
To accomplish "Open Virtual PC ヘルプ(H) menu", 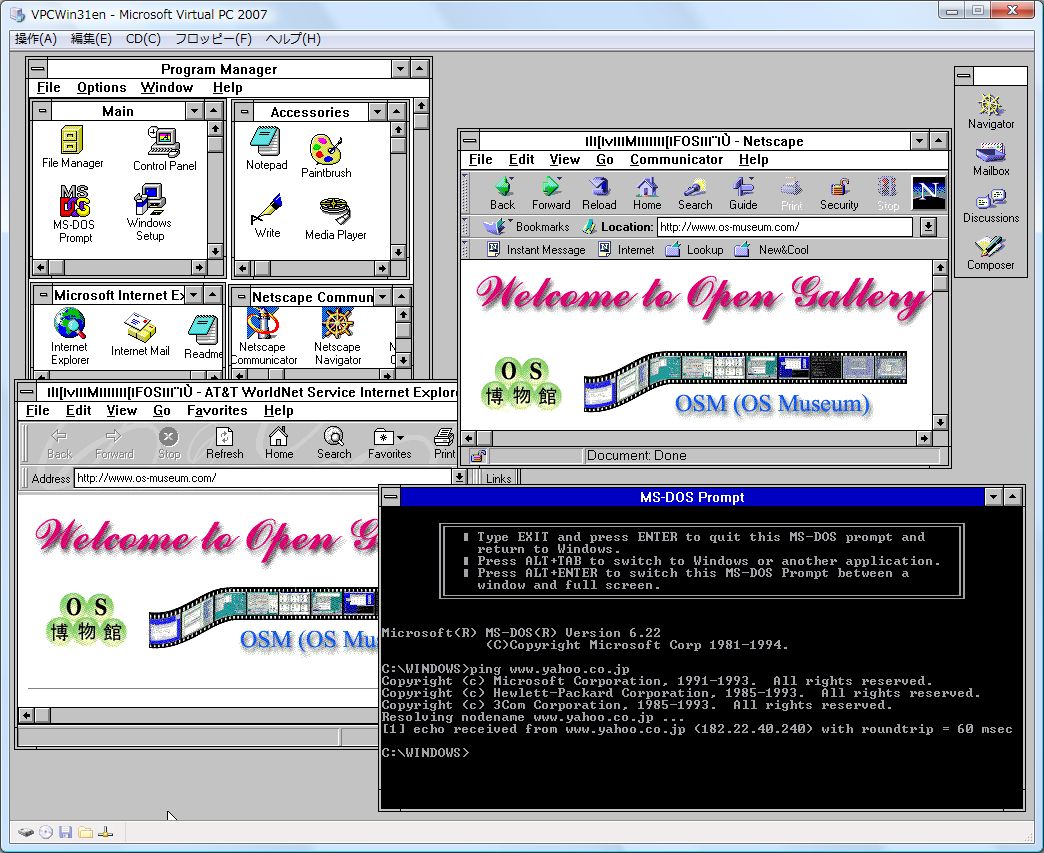I will pos(293,39).
